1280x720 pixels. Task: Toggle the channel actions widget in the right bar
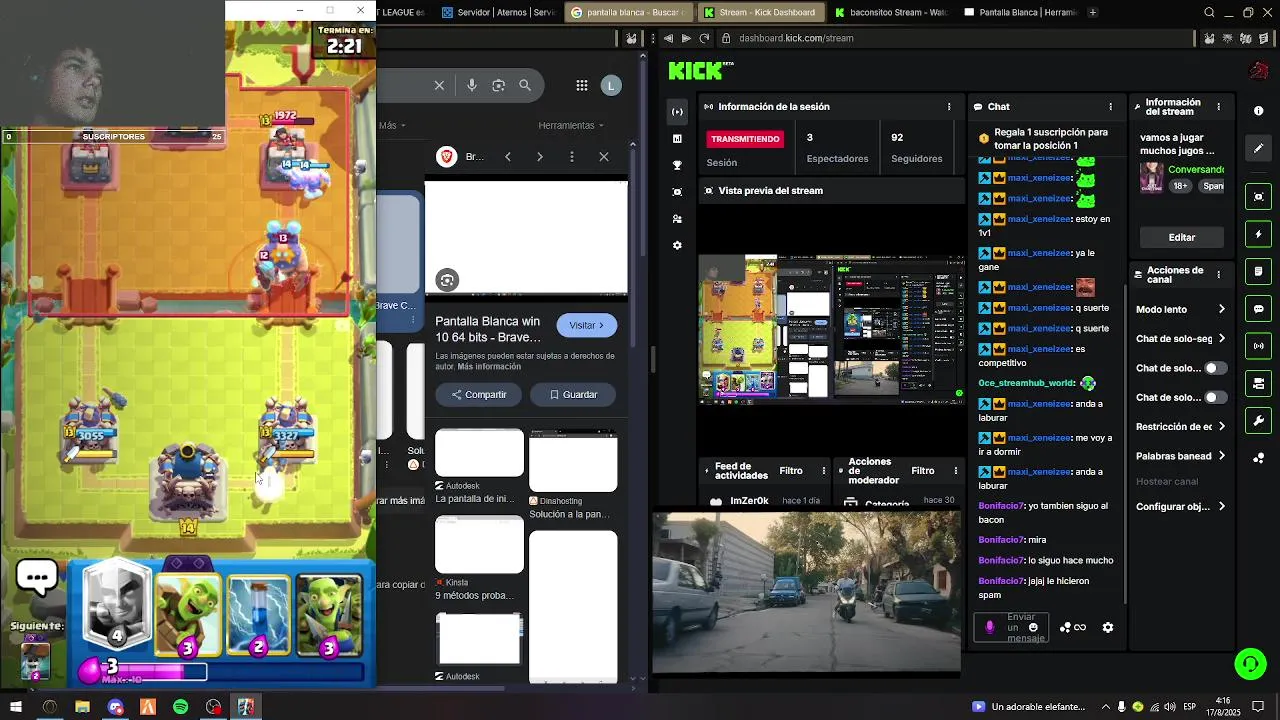(x=1258, y=383)
